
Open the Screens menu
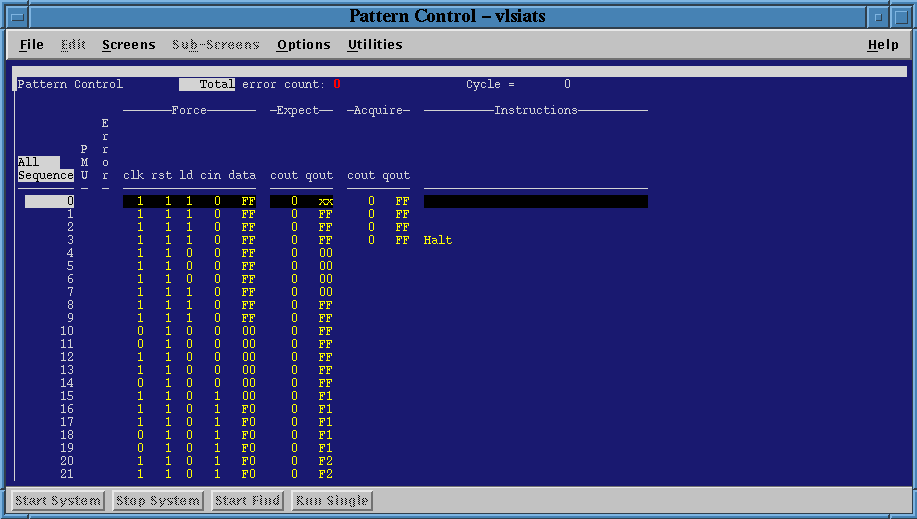point(129,45)
